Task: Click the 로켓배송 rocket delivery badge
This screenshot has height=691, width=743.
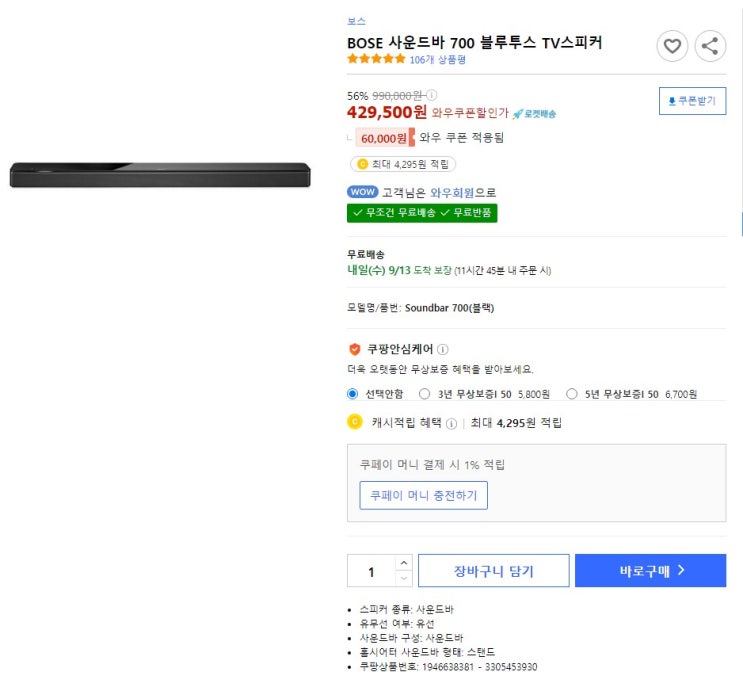Action: [x=537, y=113]
